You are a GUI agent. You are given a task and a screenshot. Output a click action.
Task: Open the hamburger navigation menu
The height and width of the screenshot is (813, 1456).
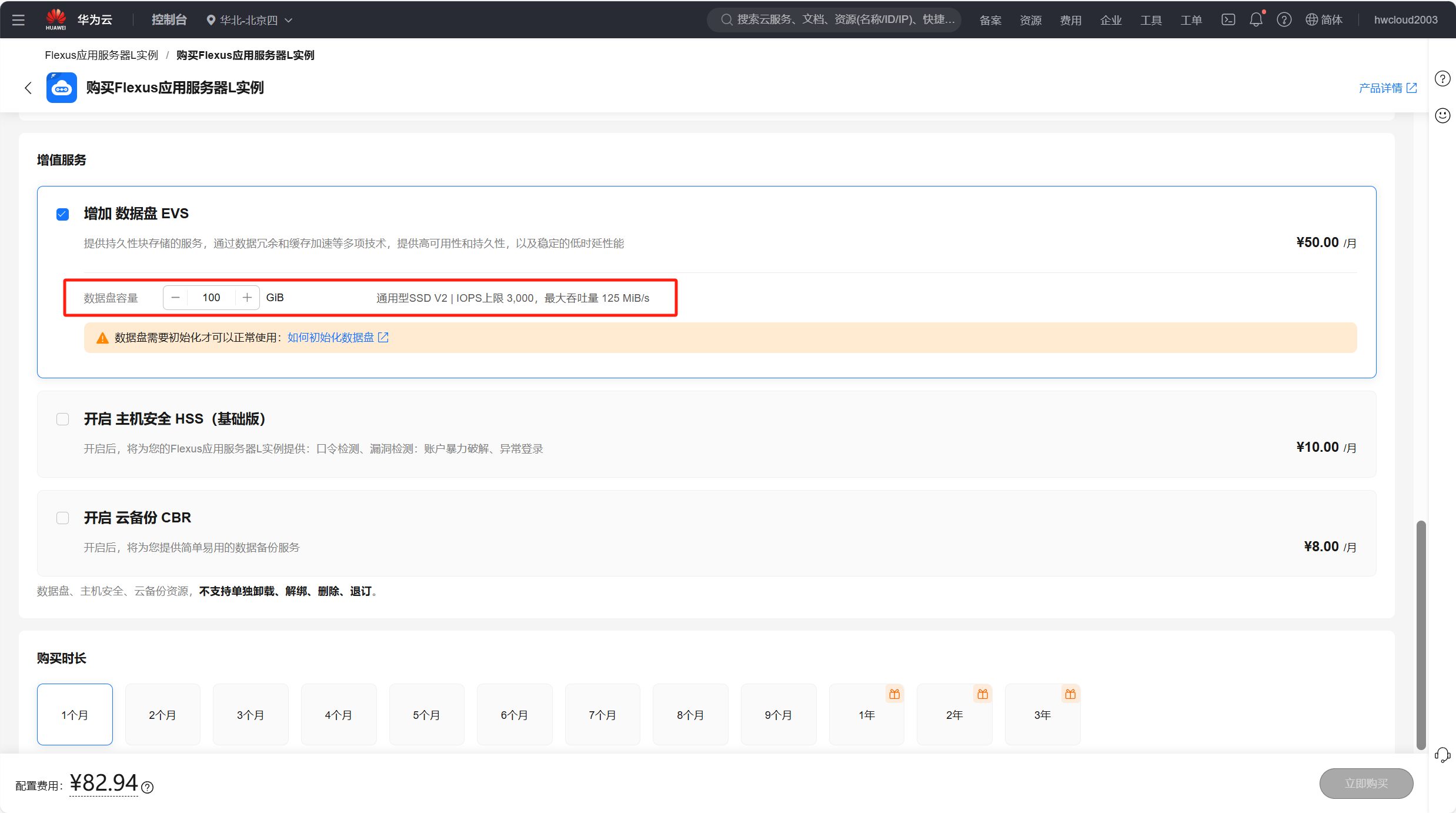(18, 20)
